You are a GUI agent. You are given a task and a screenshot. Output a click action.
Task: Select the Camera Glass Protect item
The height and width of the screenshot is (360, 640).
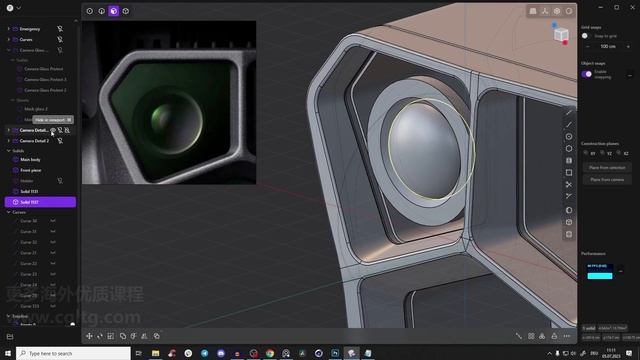(43, 69)
